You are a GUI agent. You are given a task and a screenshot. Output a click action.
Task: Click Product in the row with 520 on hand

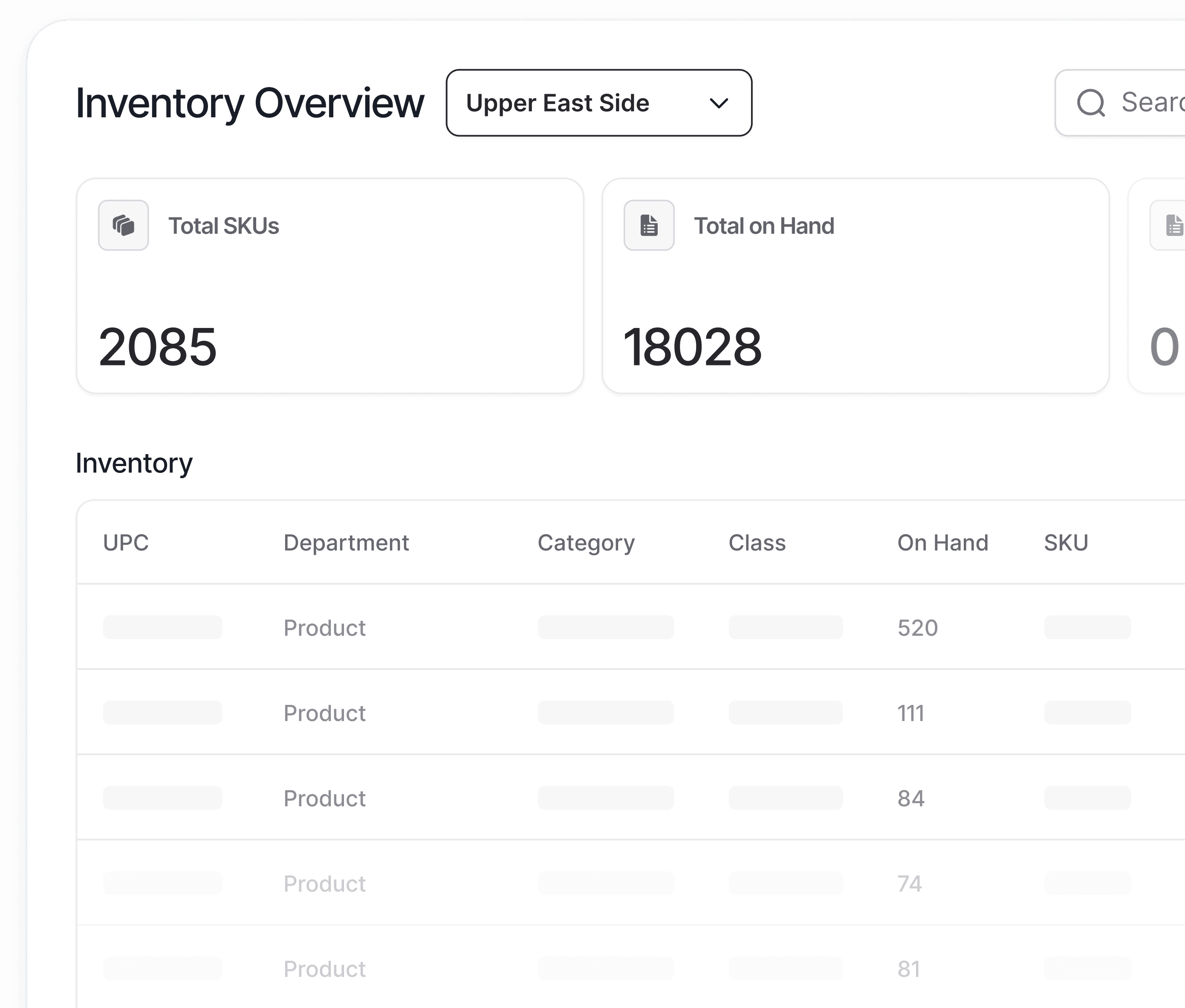pyautogui.click(x=324, y=627)
